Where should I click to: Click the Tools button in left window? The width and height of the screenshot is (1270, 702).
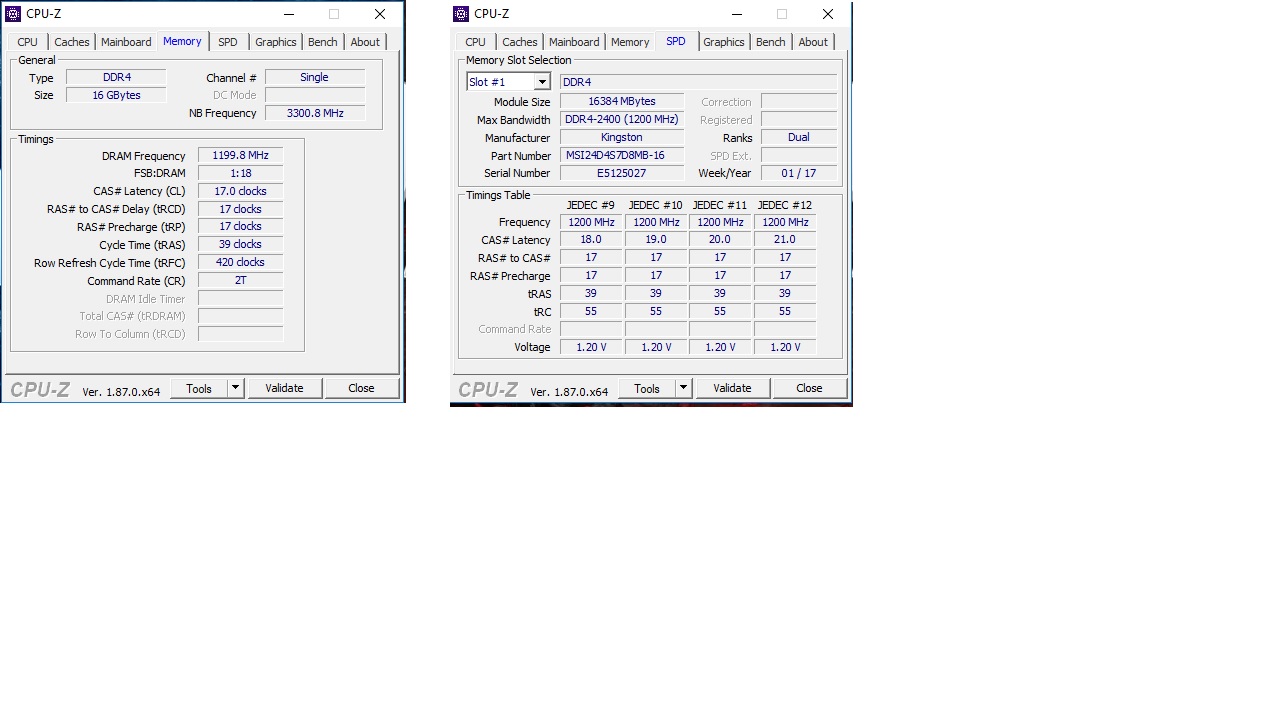coord(199,388)
